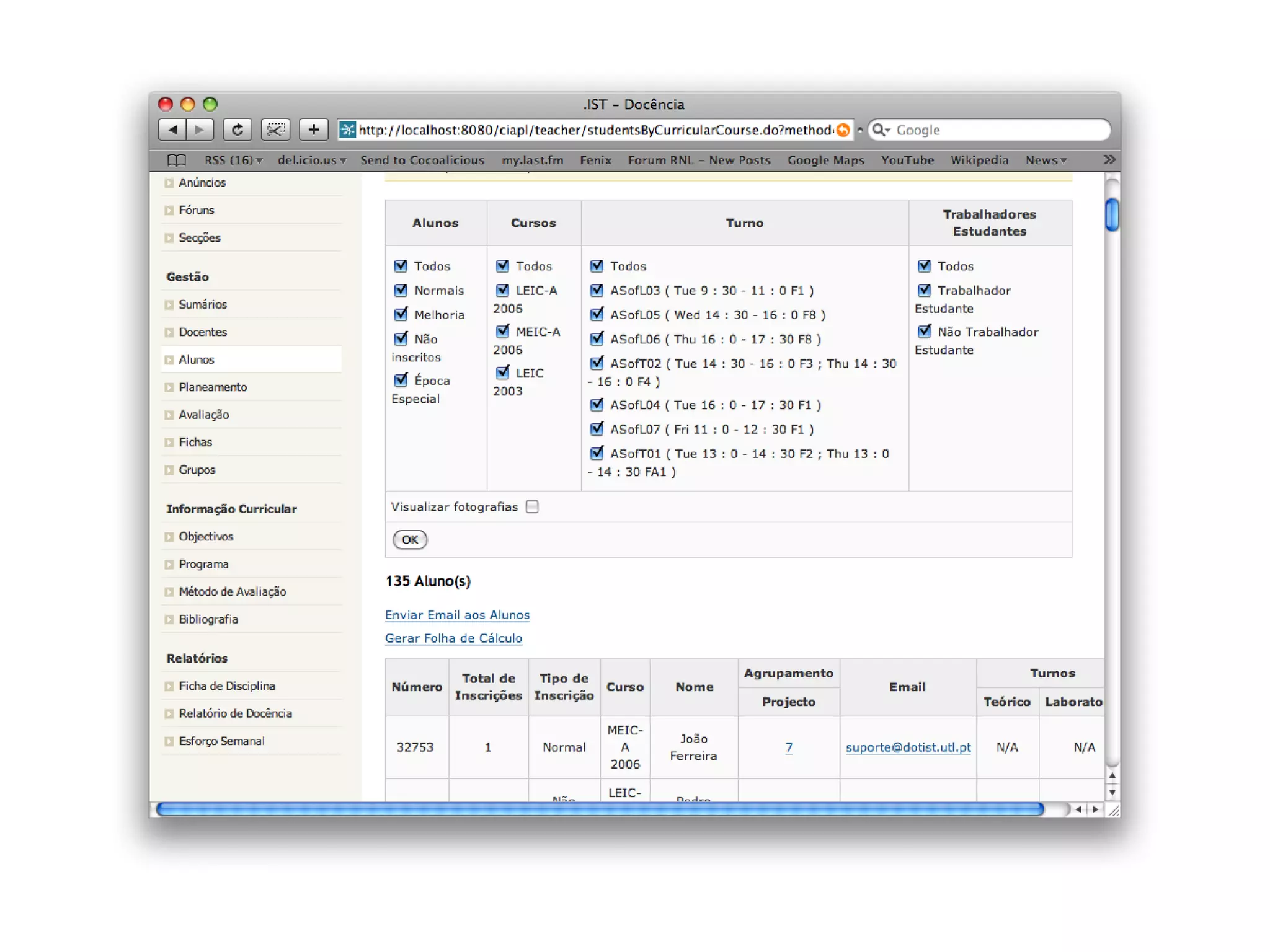Viewport: 1270px width, 952px height.
Task: Click the OK filter button
Action: (x=409, y=539)
